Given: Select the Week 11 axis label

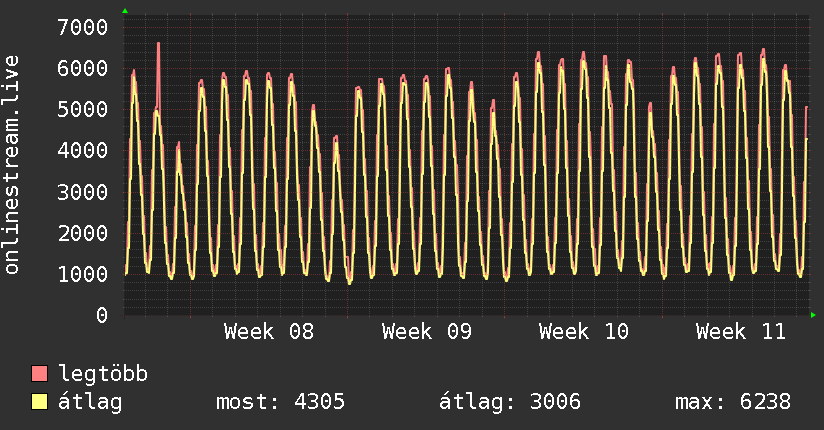Looking at the screenshot, I should click(741, 332).
